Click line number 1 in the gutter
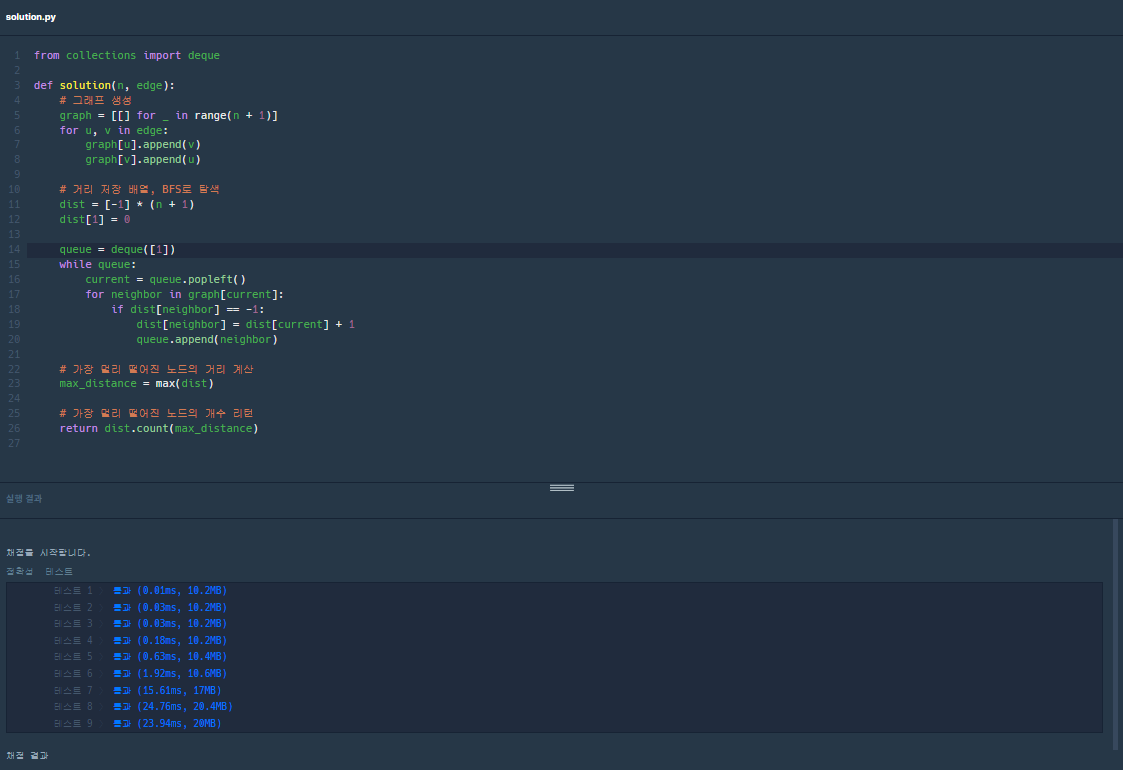This screenshot has width=1123, height=770. 17,55
